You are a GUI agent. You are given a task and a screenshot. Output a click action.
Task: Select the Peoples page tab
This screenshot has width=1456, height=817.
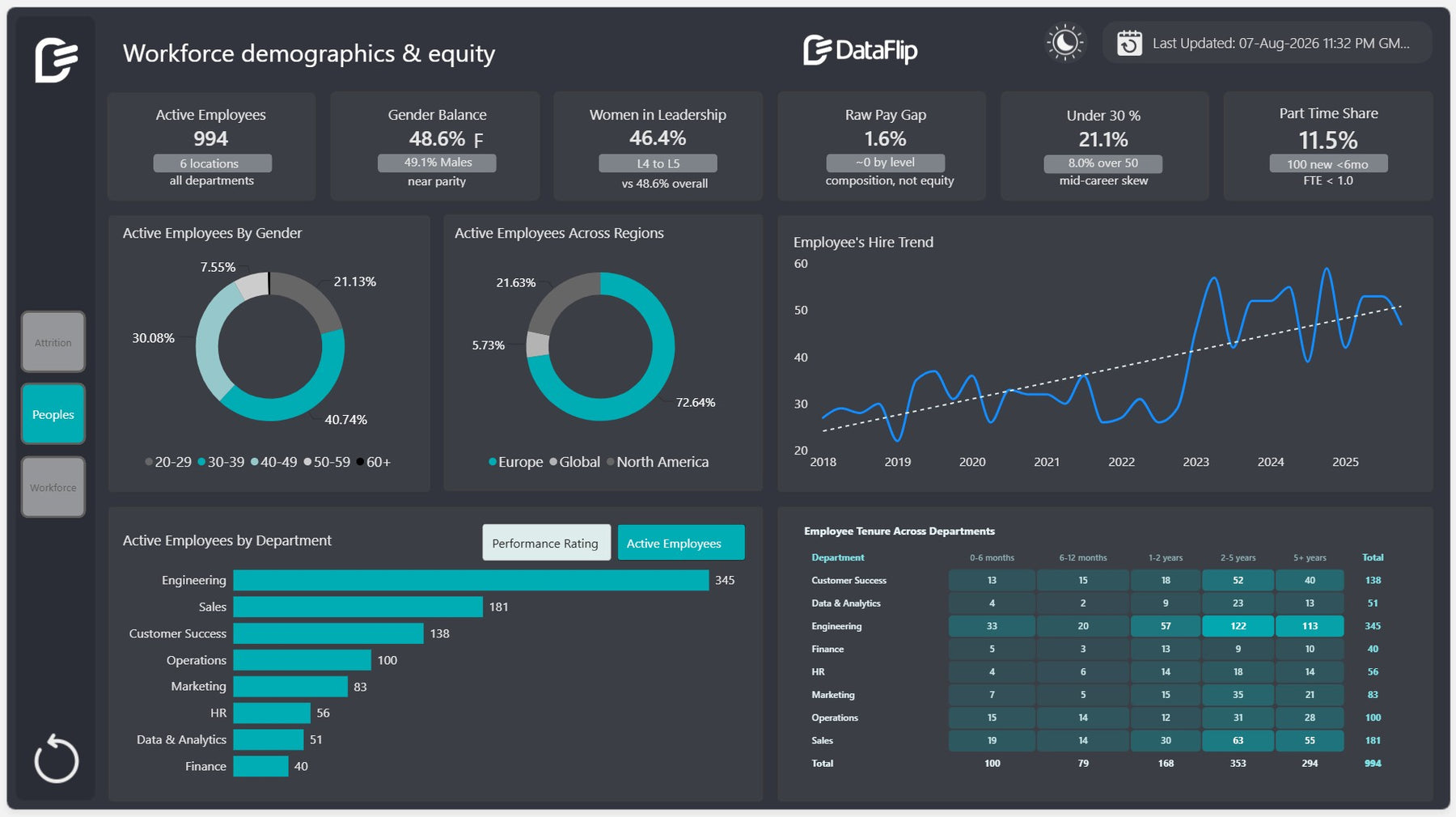[53, 414]
